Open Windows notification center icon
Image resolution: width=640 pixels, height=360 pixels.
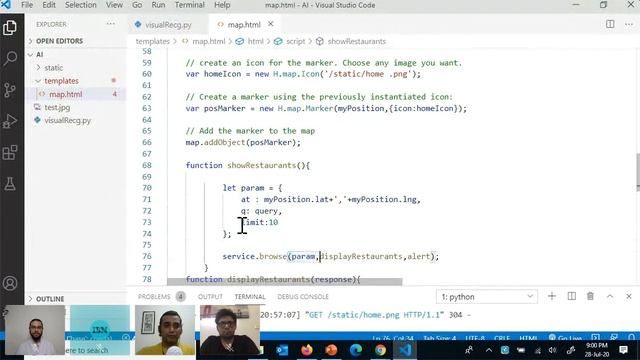623,350
